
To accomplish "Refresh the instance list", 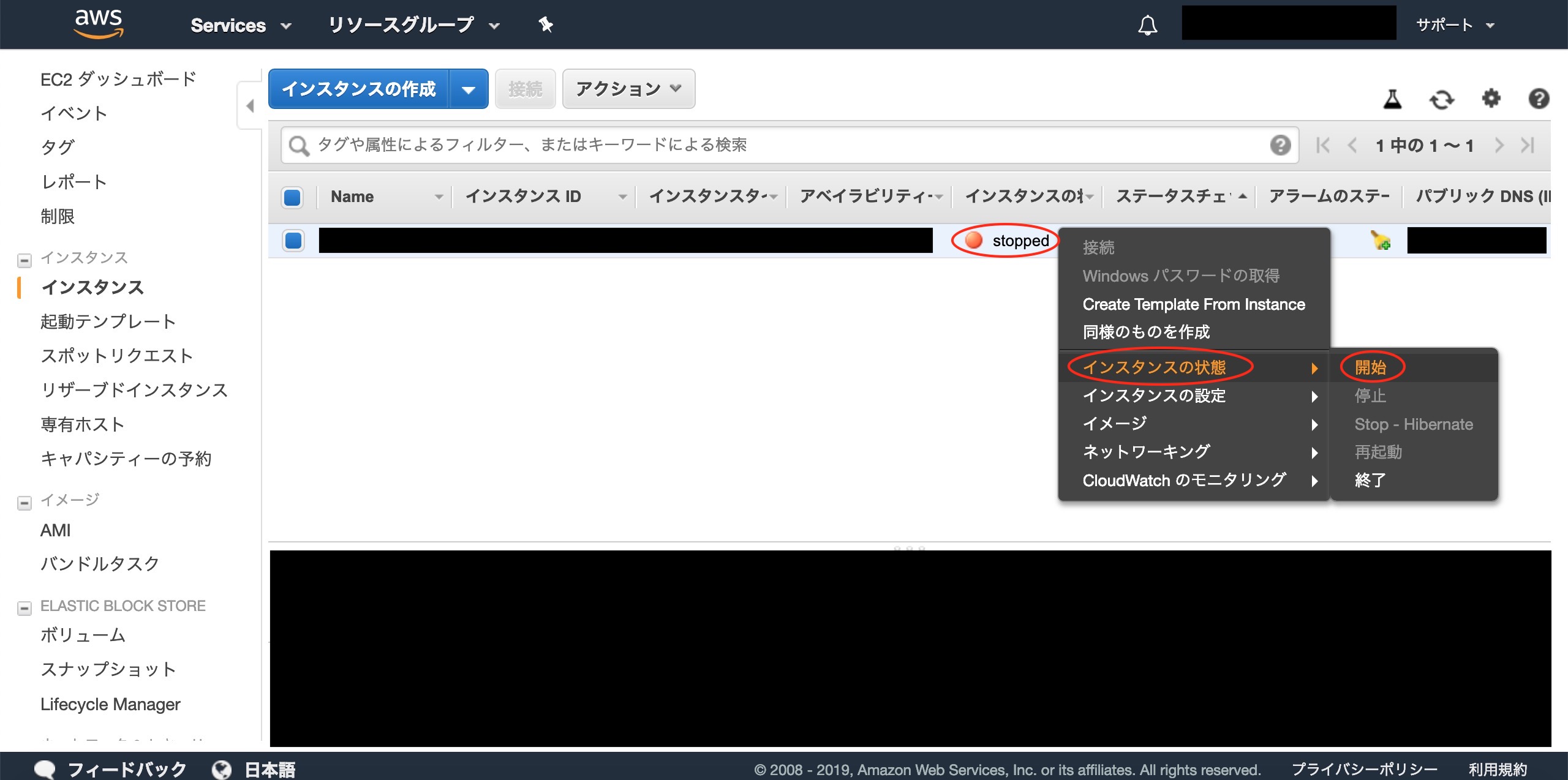I will [x=1441, y=99].
